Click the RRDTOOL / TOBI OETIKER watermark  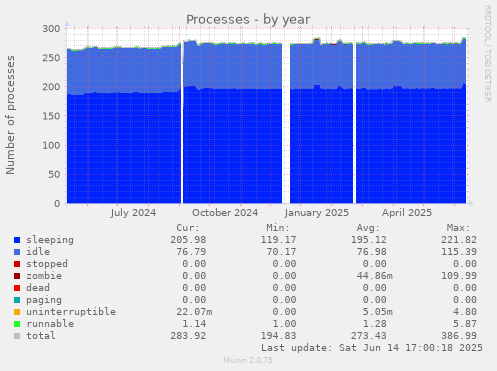(x=487, y=54)
